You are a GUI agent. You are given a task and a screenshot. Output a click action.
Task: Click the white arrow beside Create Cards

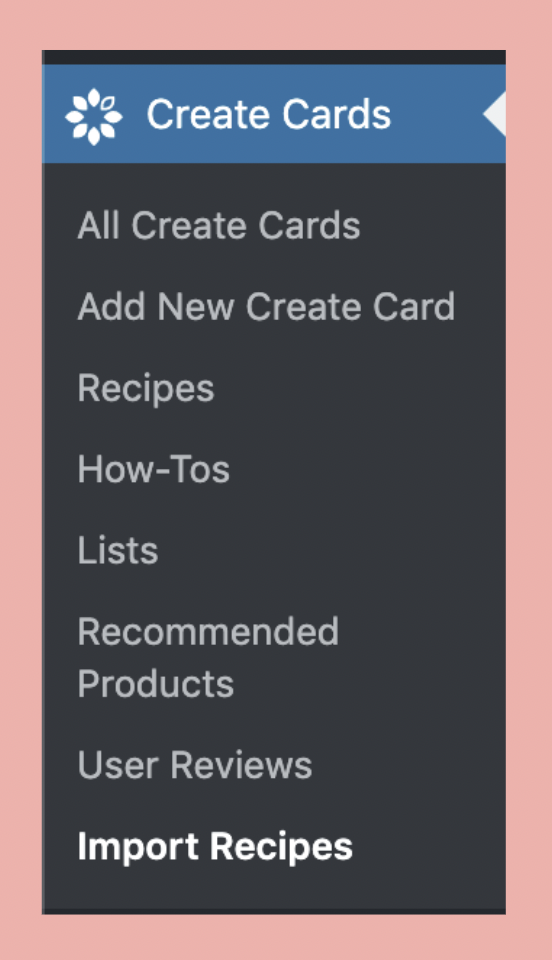(x=494, y=114)
